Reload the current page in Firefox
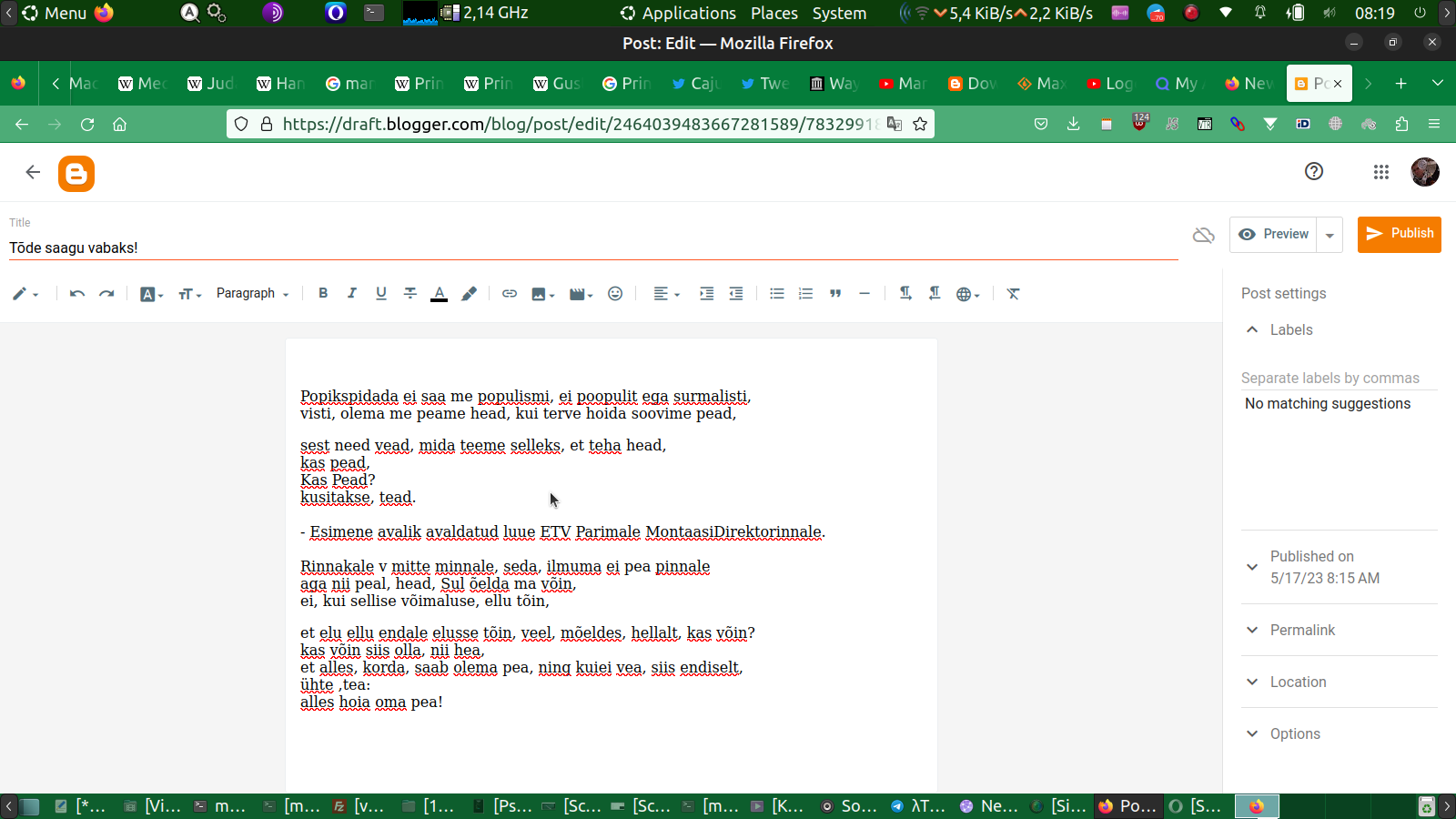The width and height of the screenshot is (1456, 819). pyautogui.click(x=87, y=125)
